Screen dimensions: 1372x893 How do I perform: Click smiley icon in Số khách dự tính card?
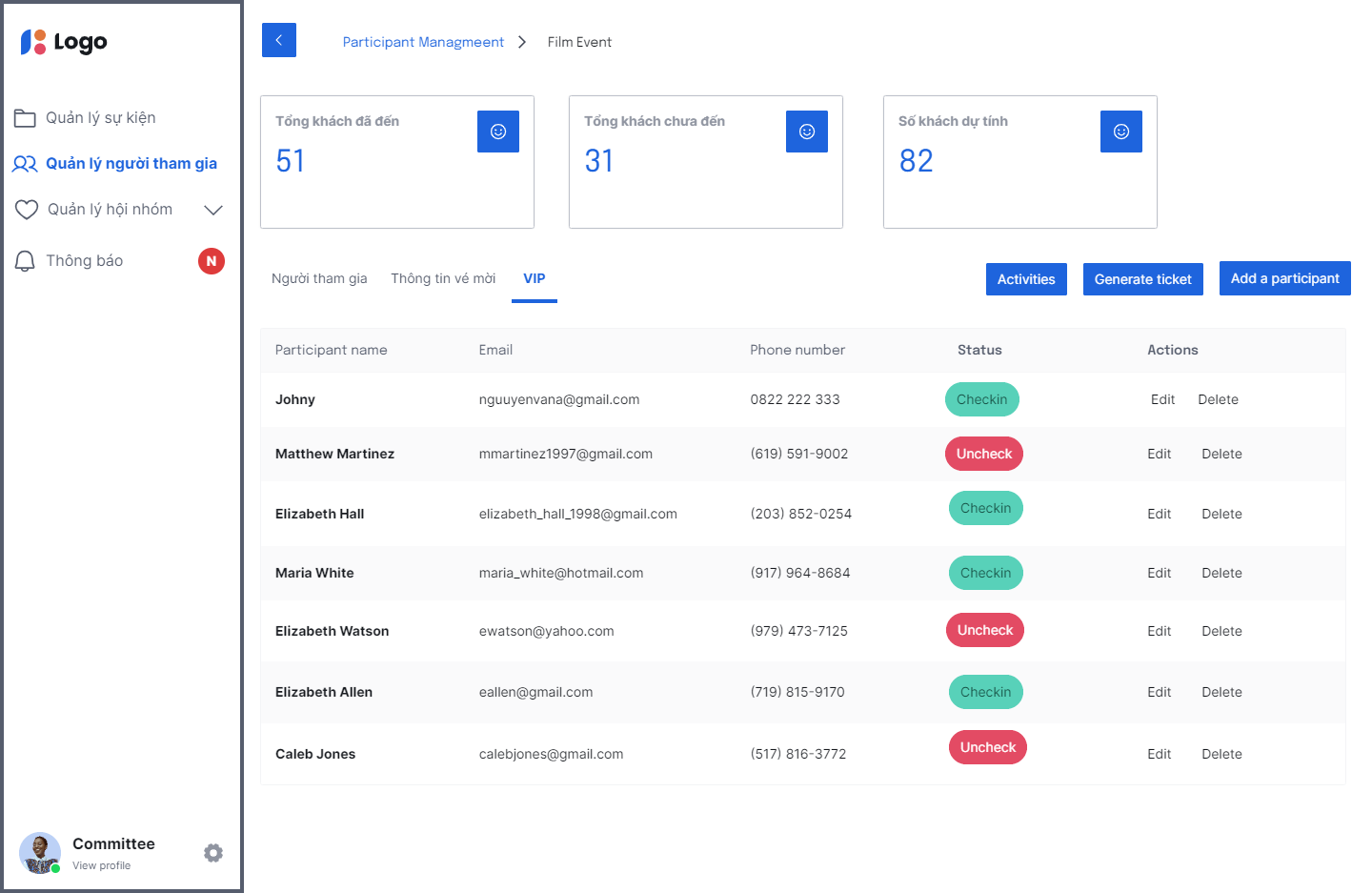1120,132
